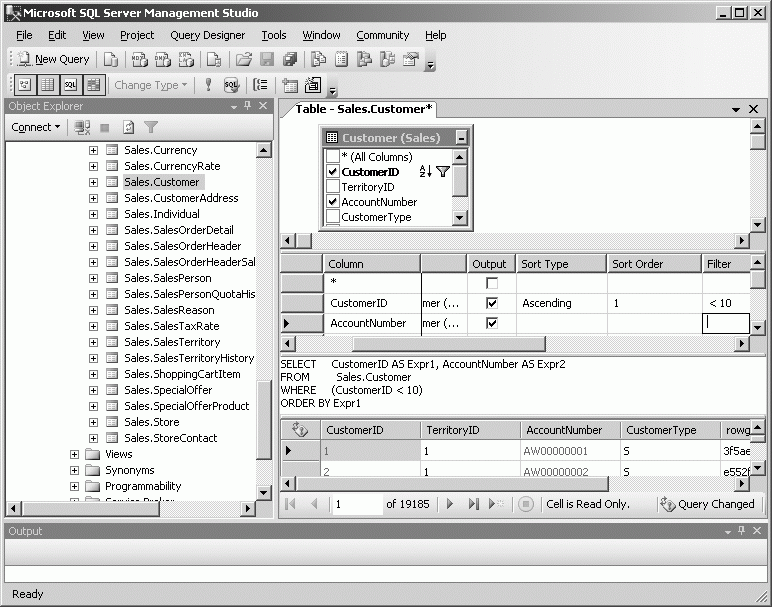Screen dimensions: 772x607
Task: Open the Project menu
Action: 137,35
